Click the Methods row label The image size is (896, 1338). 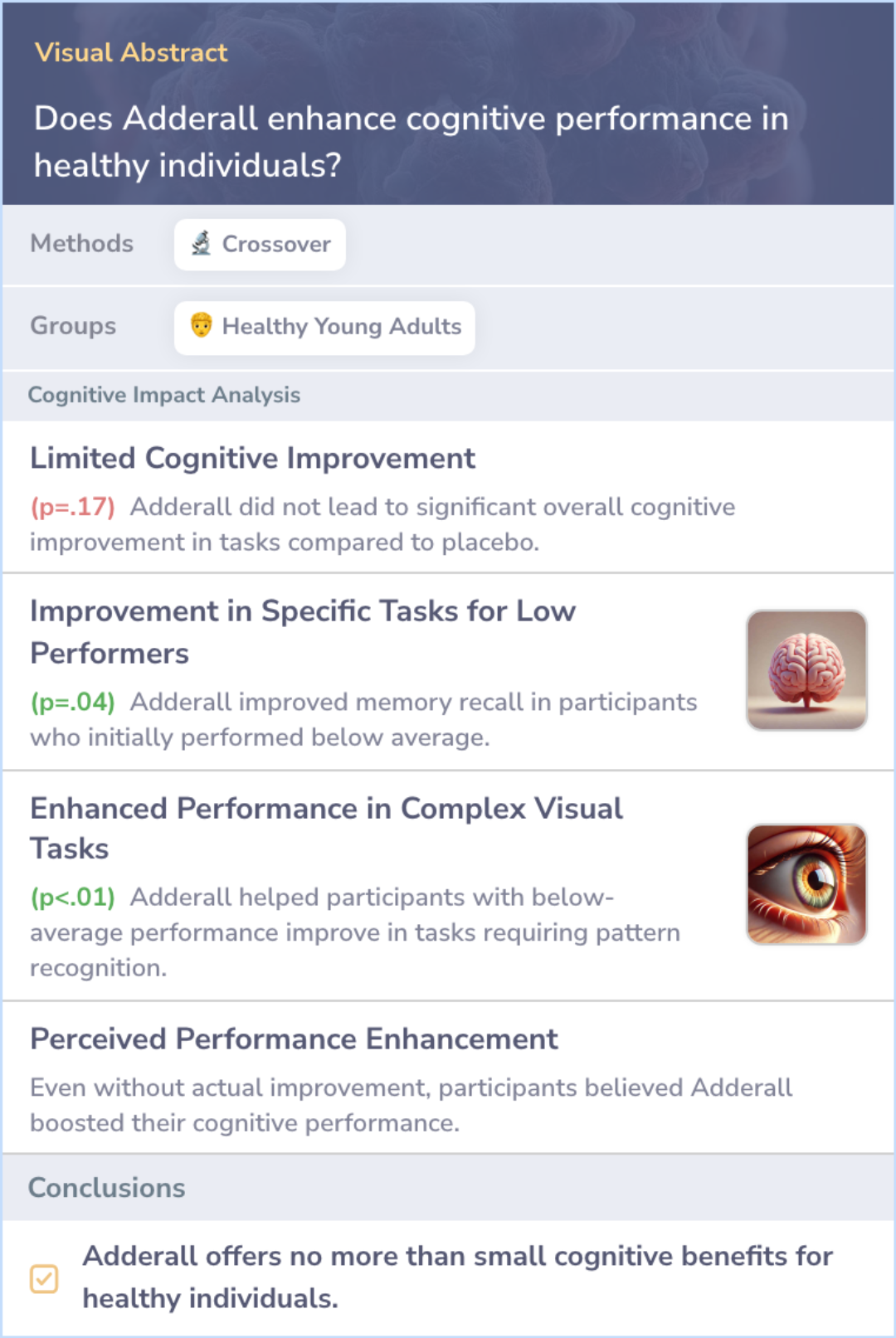pyautogui.click(x=81, y=244)
